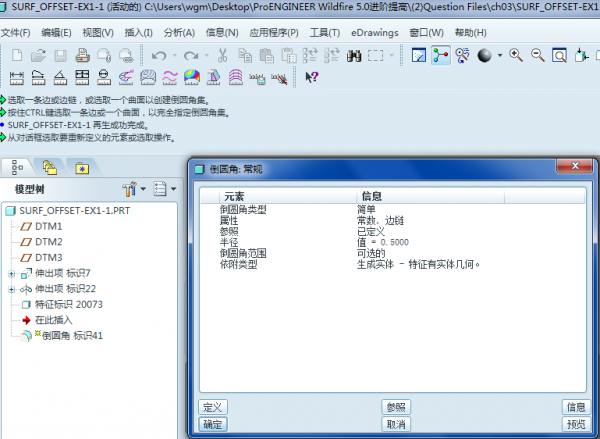This screenshot has width=600, height=439.
Task: Click the Angle measure icon
Action: [x=60, y=78]
